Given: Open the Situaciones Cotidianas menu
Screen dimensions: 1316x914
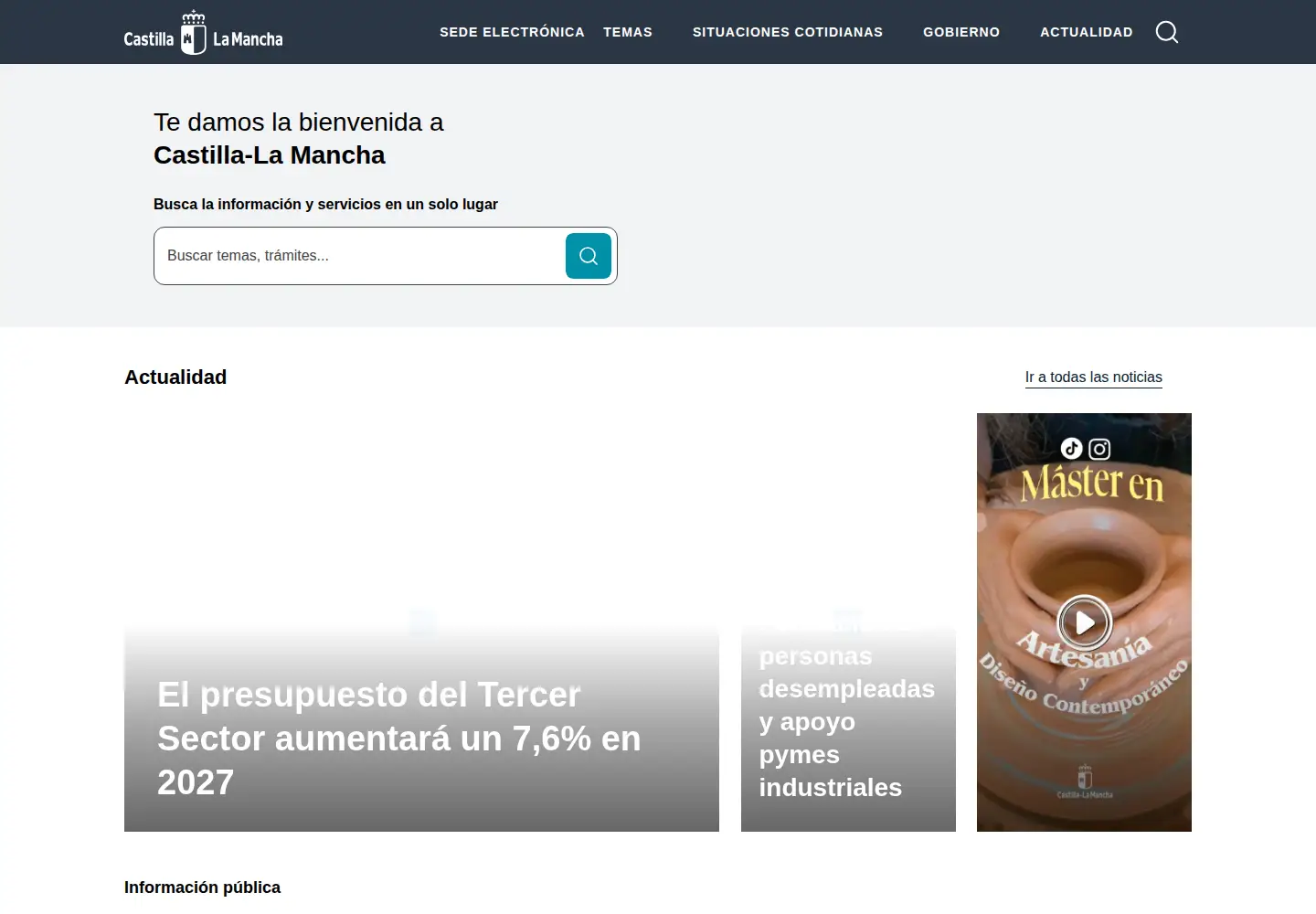Looking at the screenshot, I should [x=788, y=32].
